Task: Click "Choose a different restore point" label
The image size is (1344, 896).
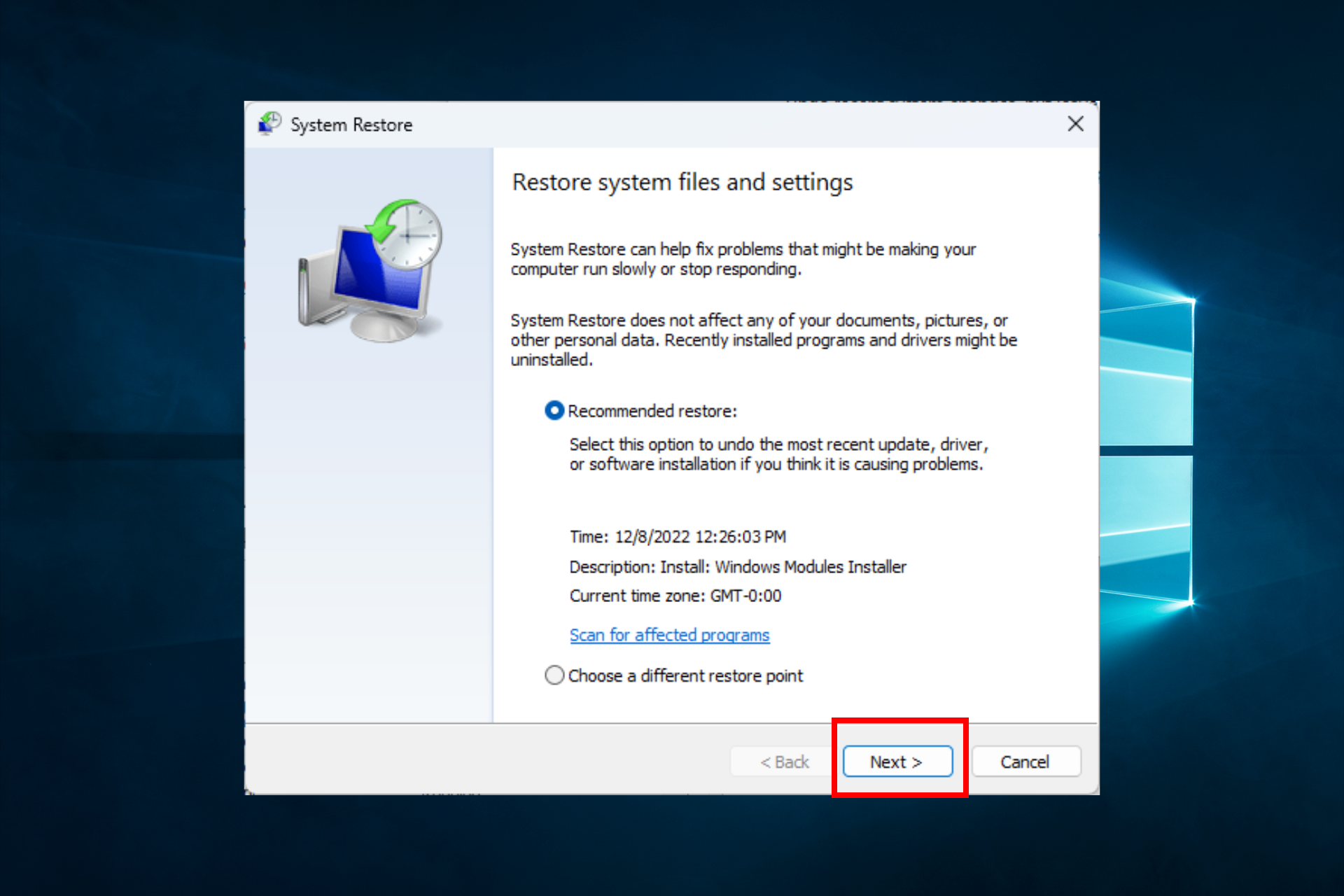Action: pos(685,675)
